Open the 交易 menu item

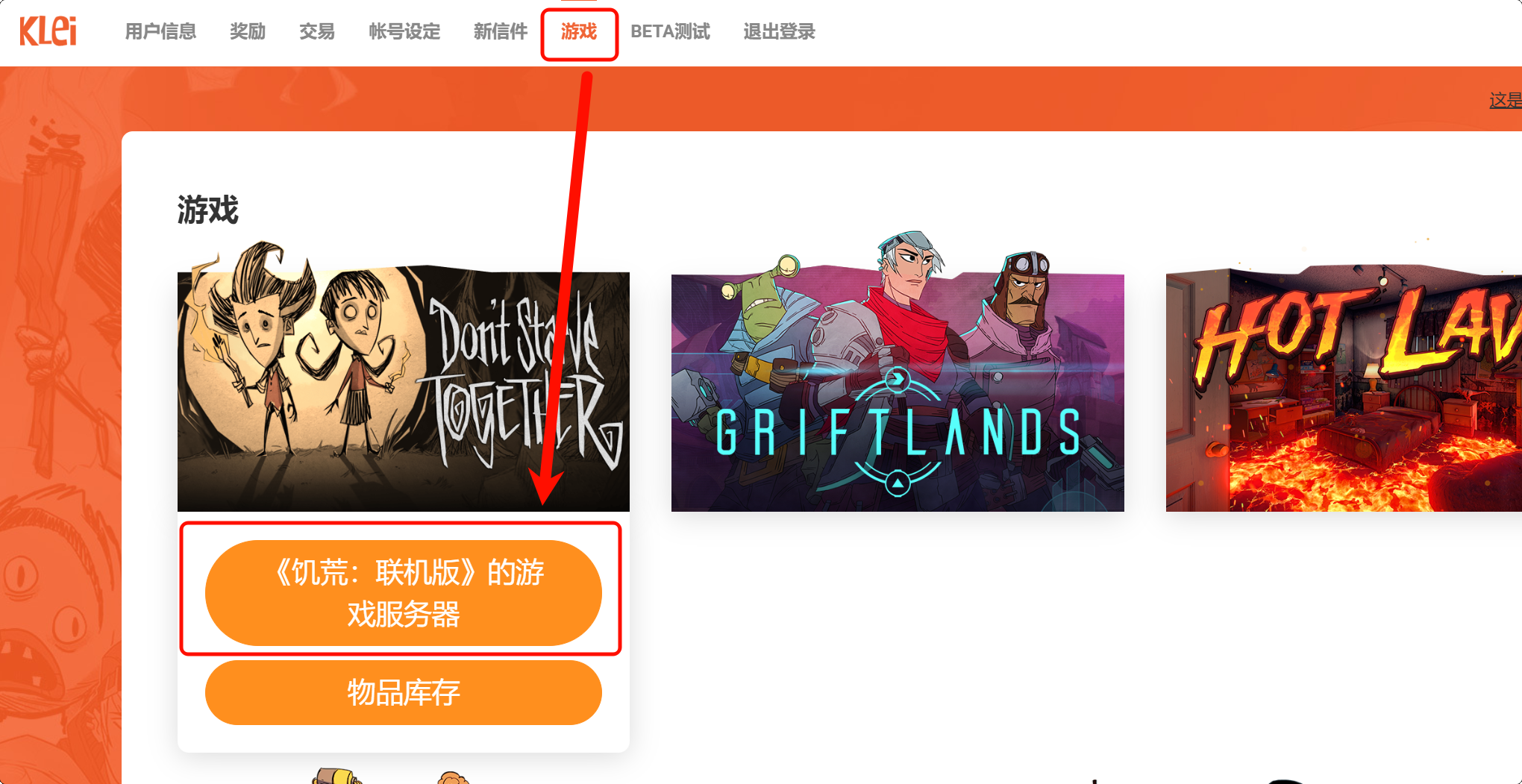[x=317, y=31]
